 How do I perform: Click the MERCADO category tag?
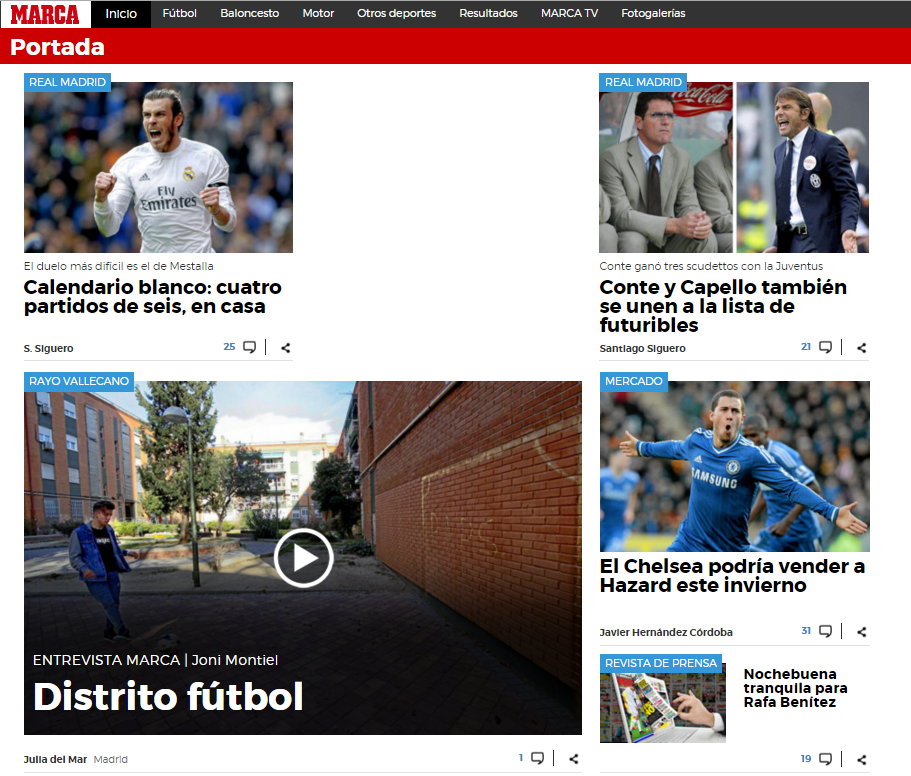point(633,381)
